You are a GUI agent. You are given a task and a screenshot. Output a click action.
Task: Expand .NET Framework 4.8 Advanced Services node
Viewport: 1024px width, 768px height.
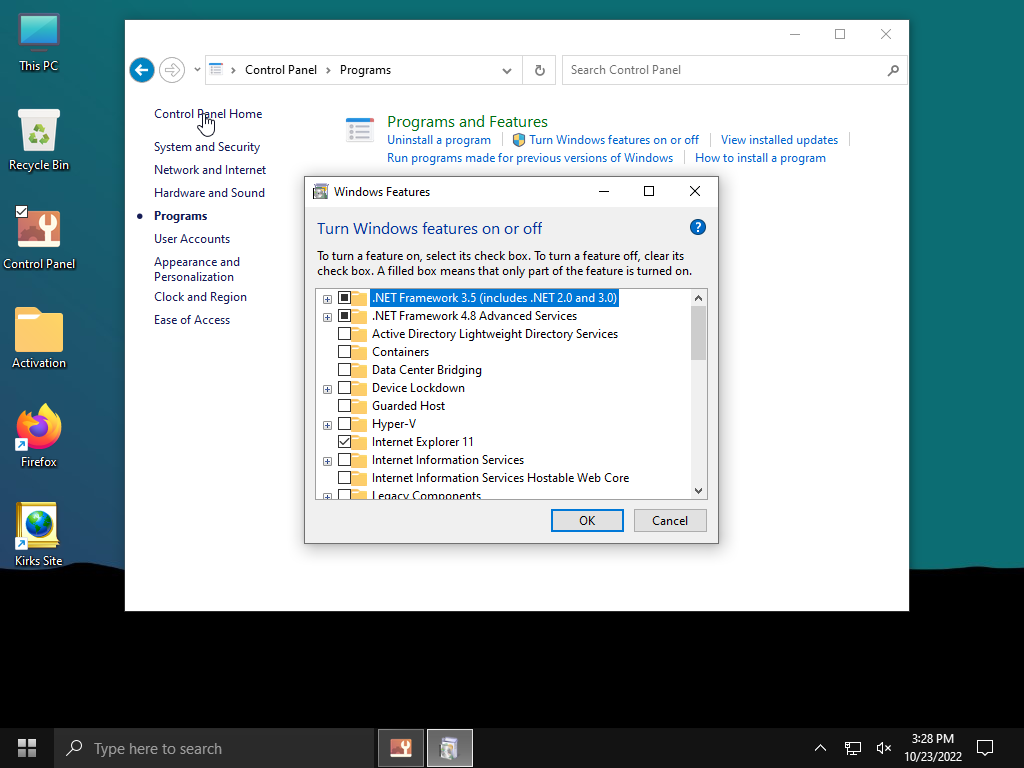(327, 317)
